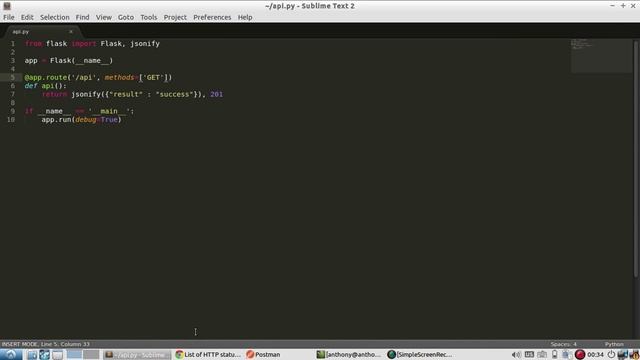Click the red recording tray icon

(580, 355)
